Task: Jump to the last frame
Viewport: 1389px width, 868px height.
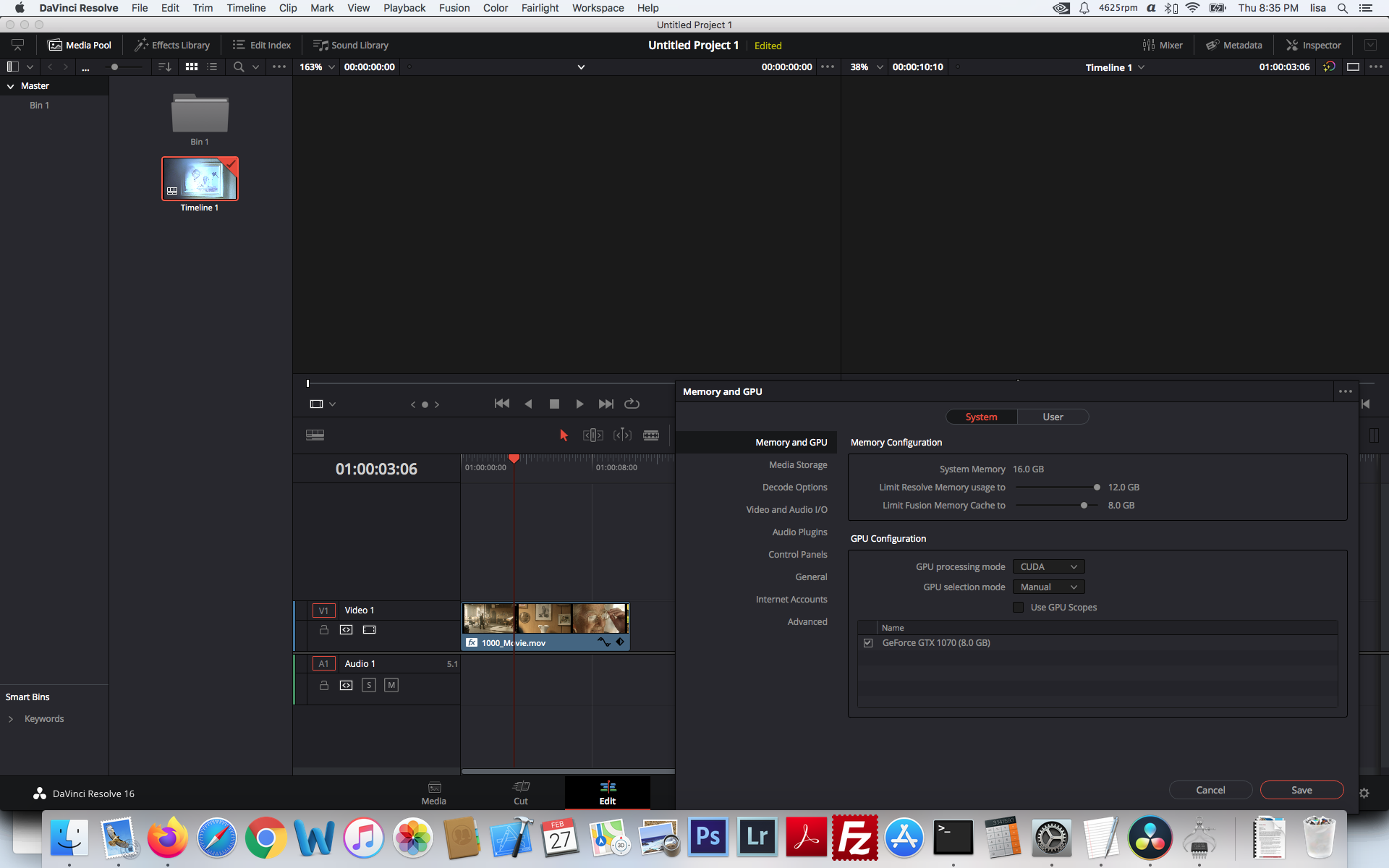Action: (x=606, y=404)
